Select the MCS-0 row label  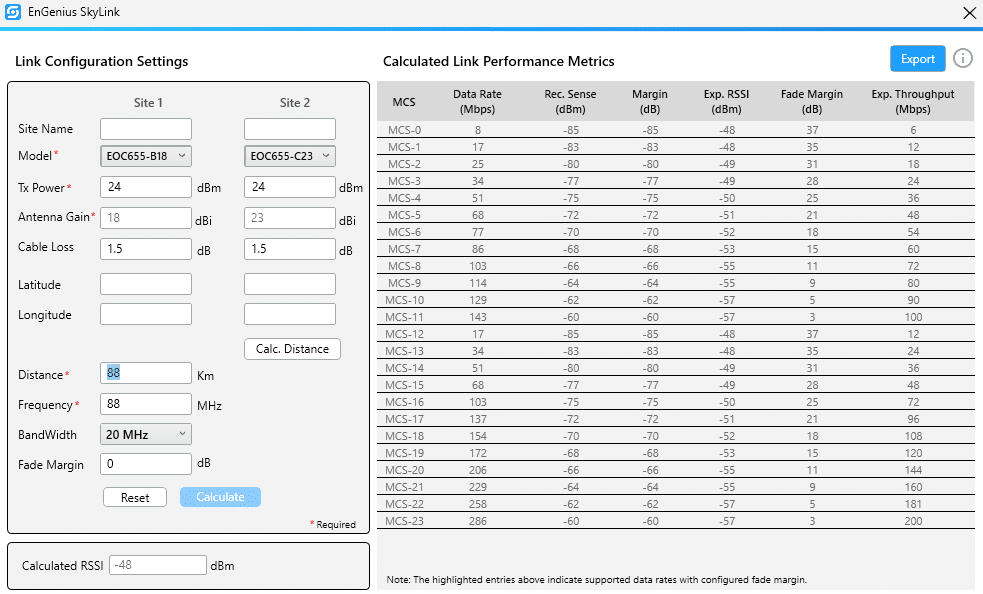pos(404,130)
